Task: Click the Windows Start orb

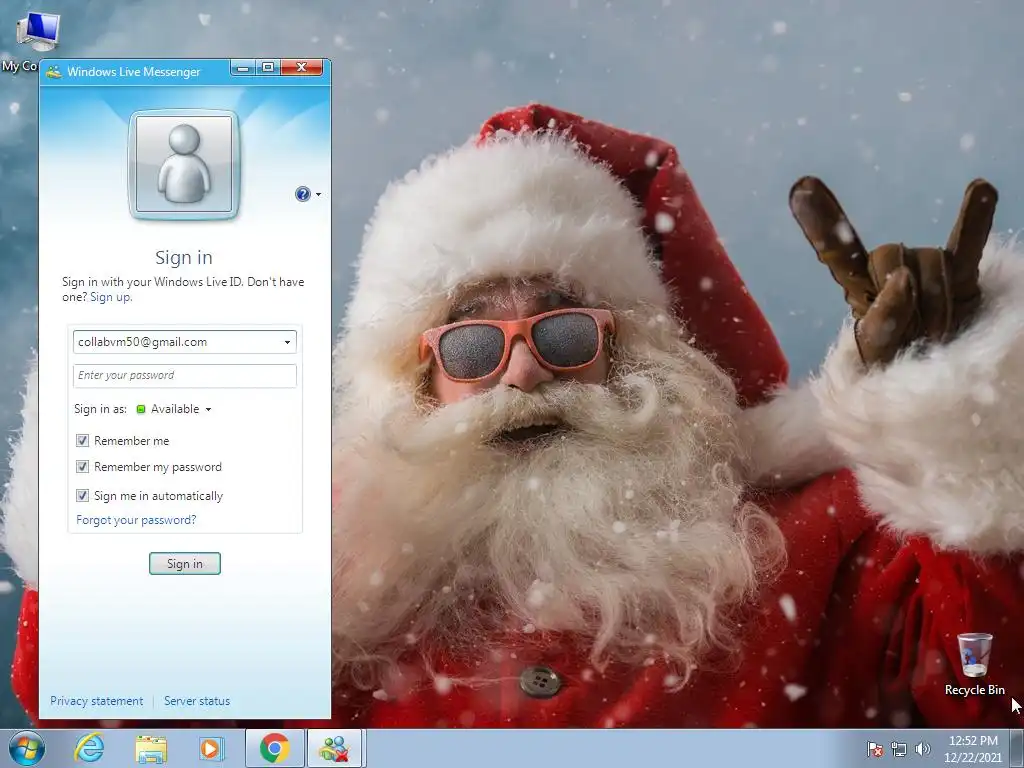Action: pyautogui.click(x=27, y=748)
